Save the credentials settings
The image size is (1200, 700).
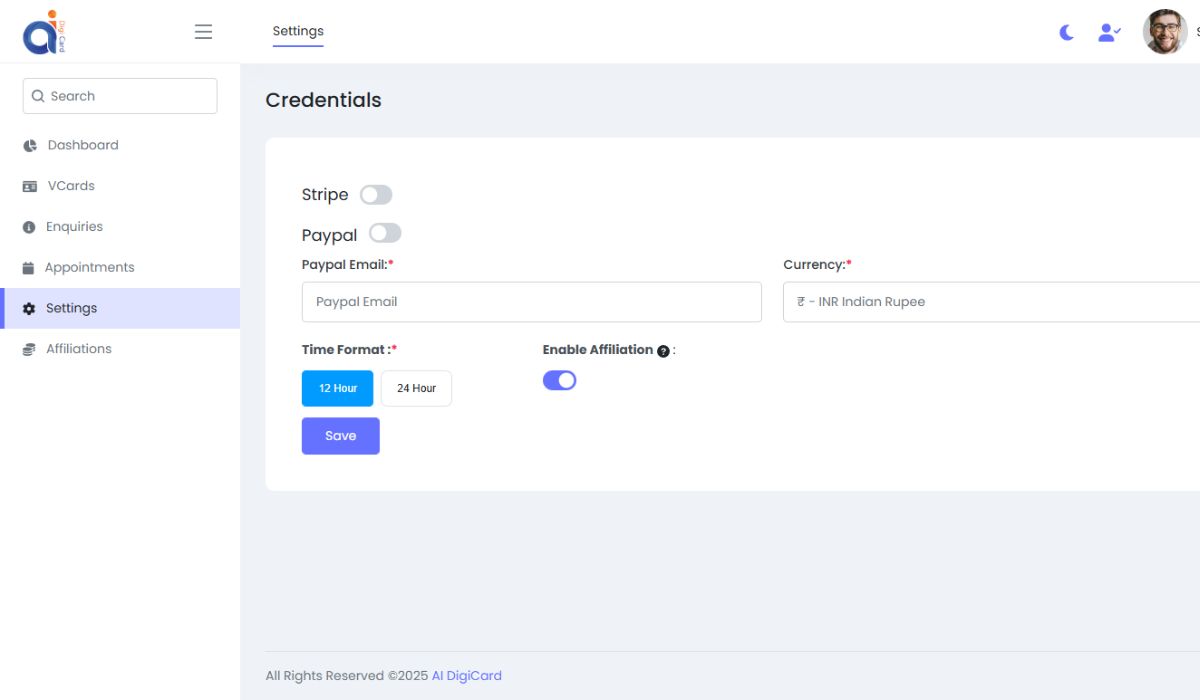pyautogui.click(x=340, y=435)
